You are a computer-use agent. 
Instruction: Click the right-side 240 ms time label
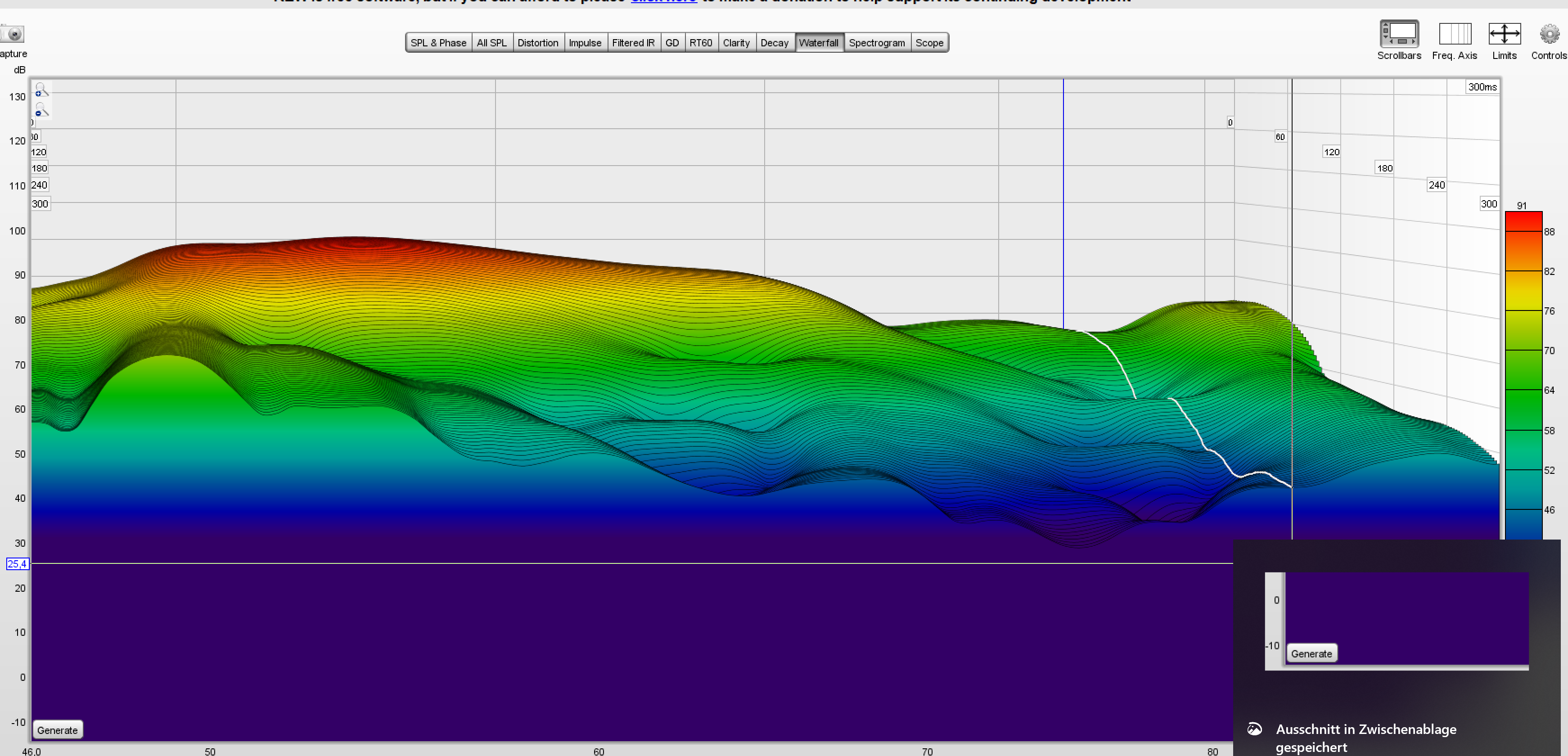(x=1437, y=184)
